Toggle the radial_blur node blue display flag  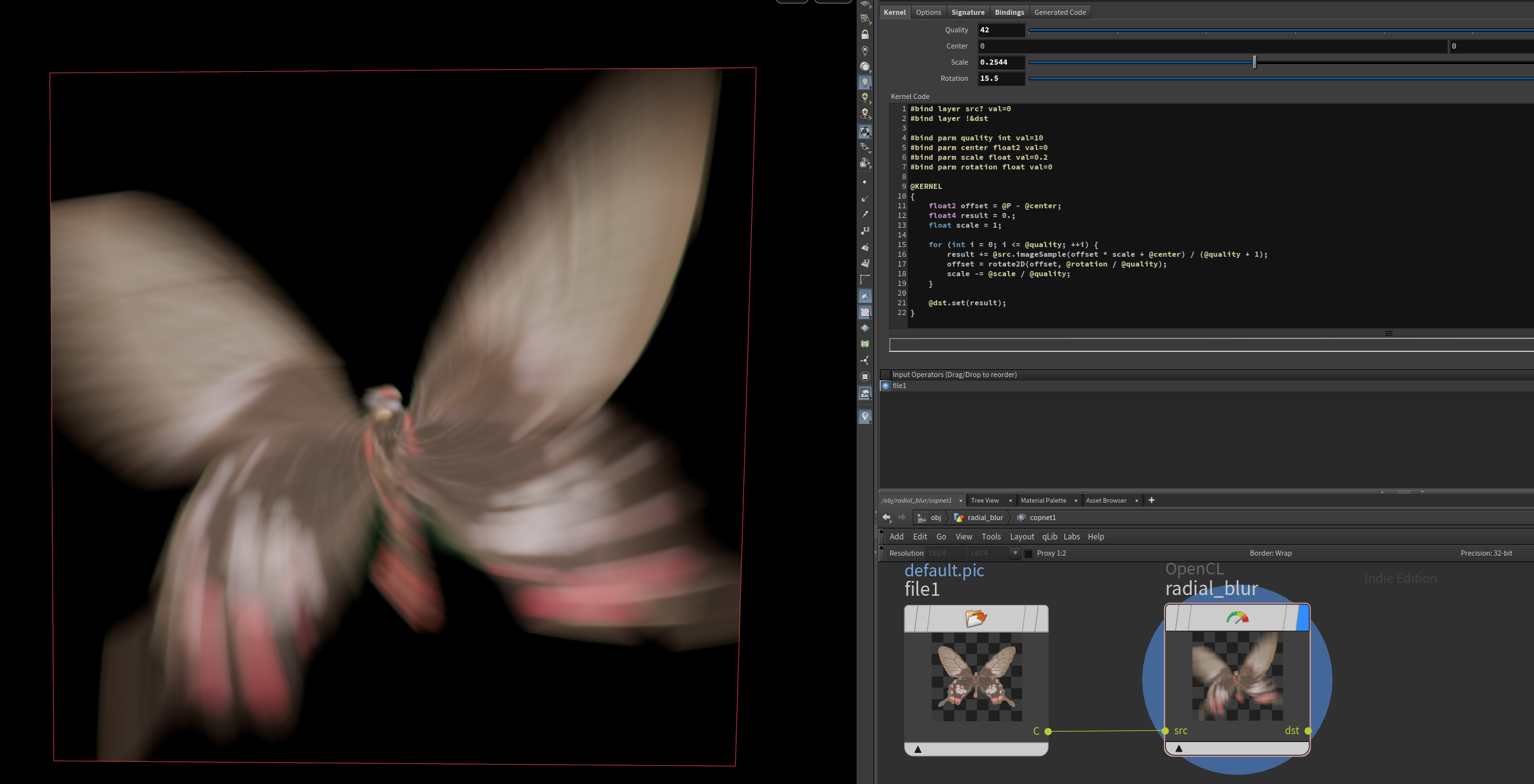tap(1302, 618)
